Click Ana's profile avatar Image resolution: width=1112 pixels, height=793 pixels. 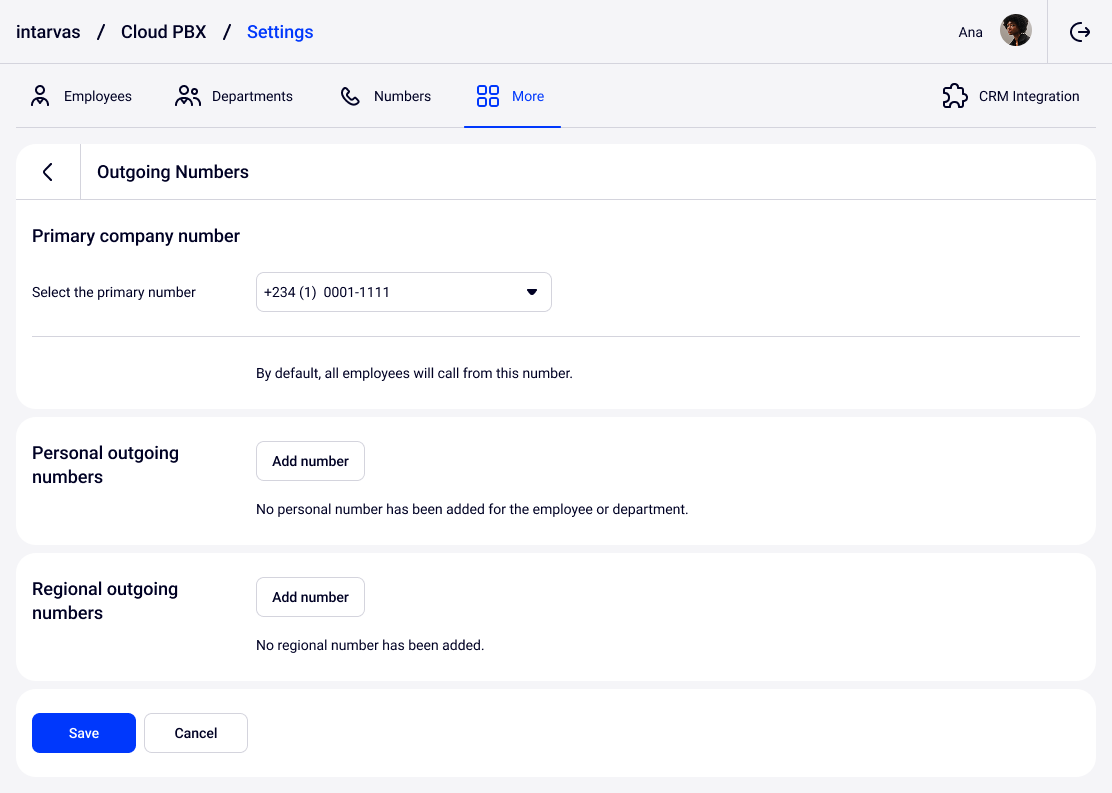tap(1015, 31)
